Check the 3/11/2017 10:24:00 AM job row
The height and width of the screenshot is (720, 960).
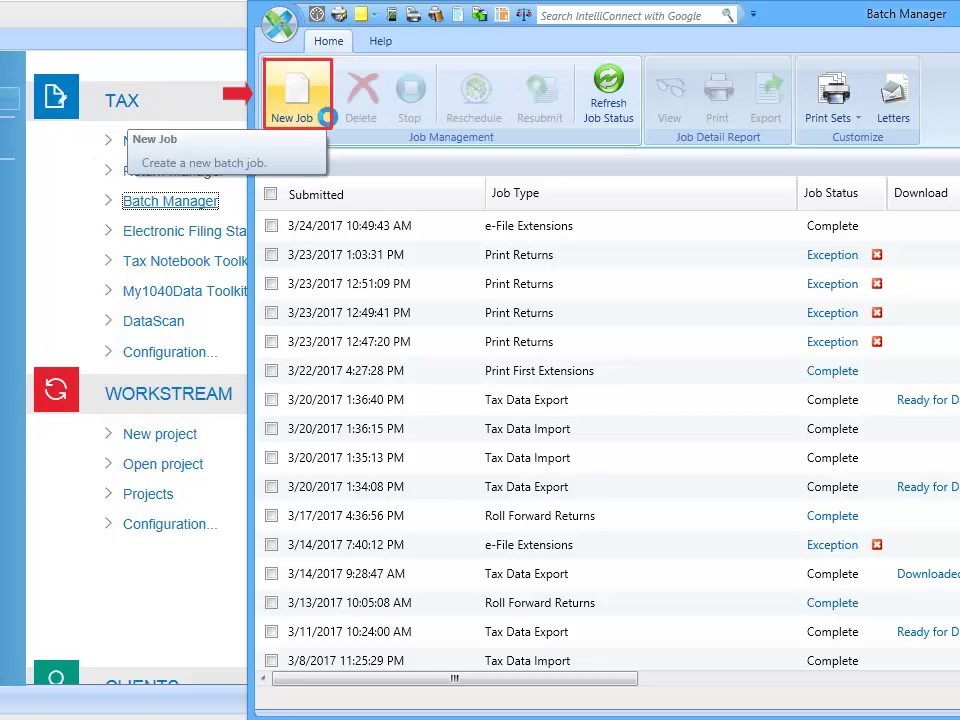[271, 631]
